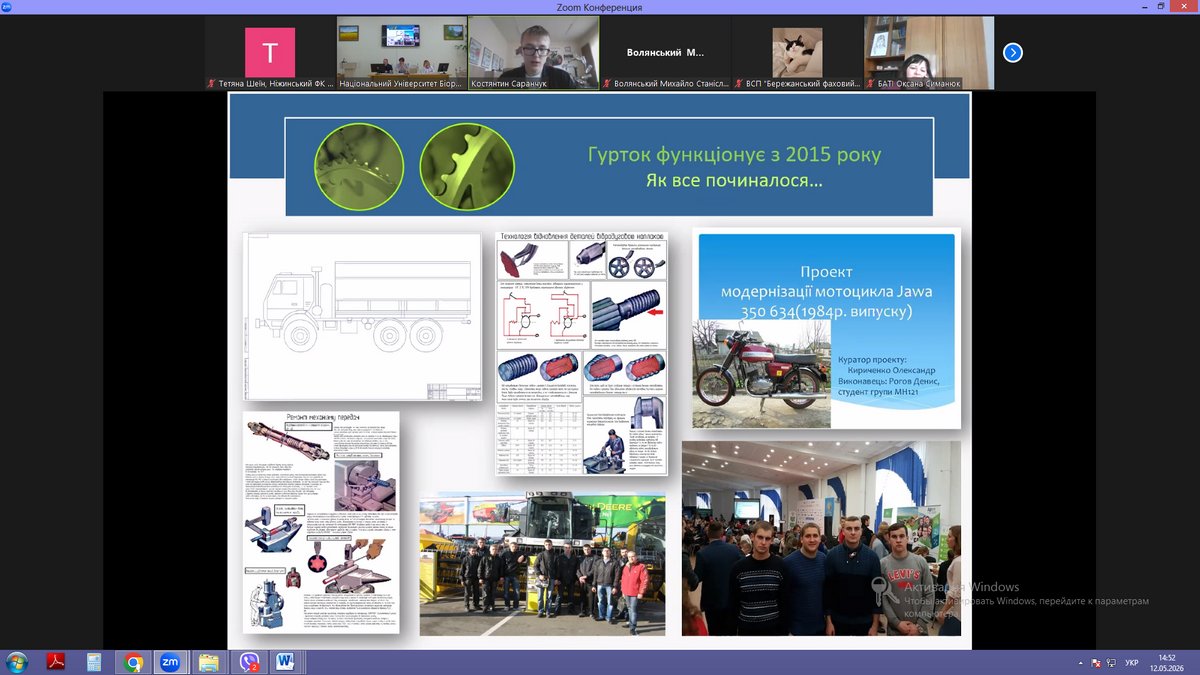Open the Windows Start menu orb

(17, 662)
